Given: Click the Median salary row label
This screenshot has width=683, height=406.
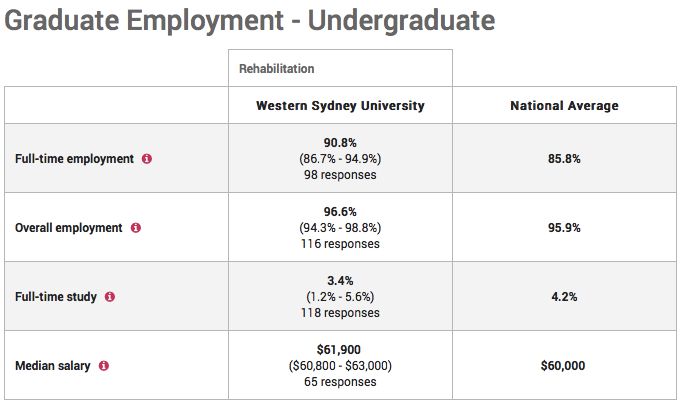Looking at the screenshot, I should [x=53, y=366].
